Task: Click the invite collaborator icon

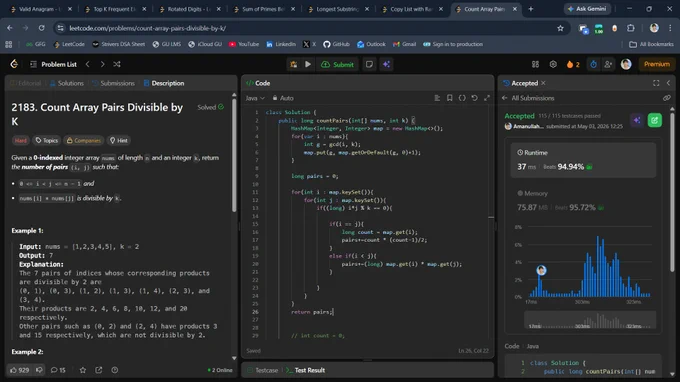Action: [x=608, y=64]
